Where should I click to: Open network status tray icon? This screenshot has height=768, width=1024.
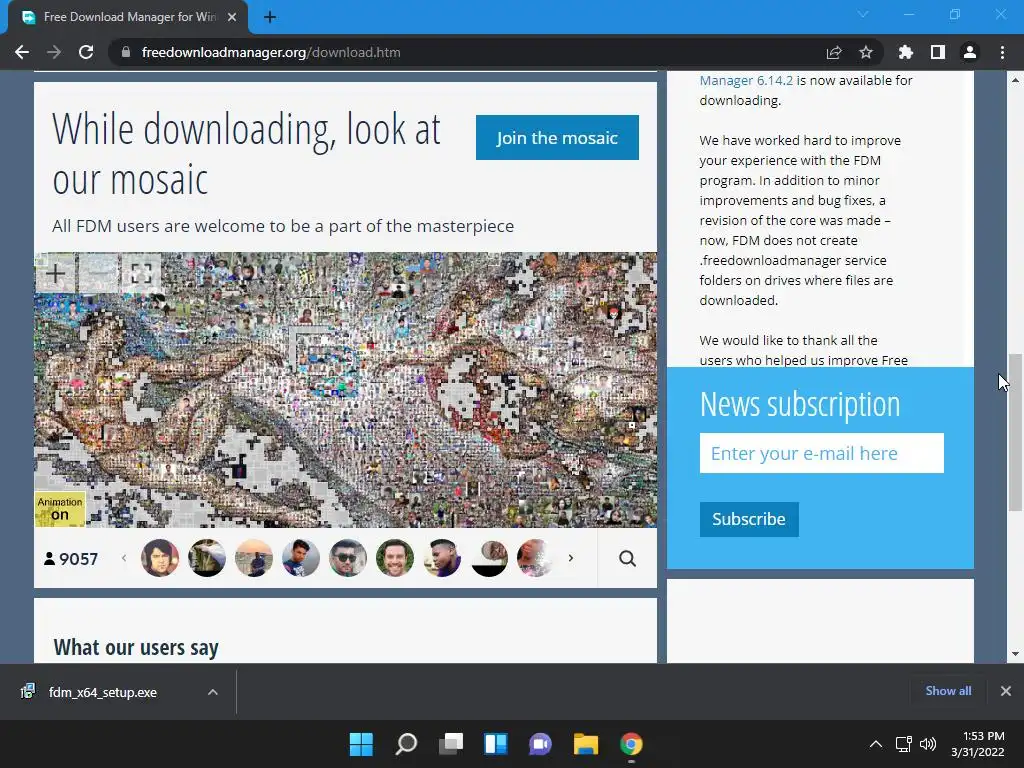pos(903,744)
